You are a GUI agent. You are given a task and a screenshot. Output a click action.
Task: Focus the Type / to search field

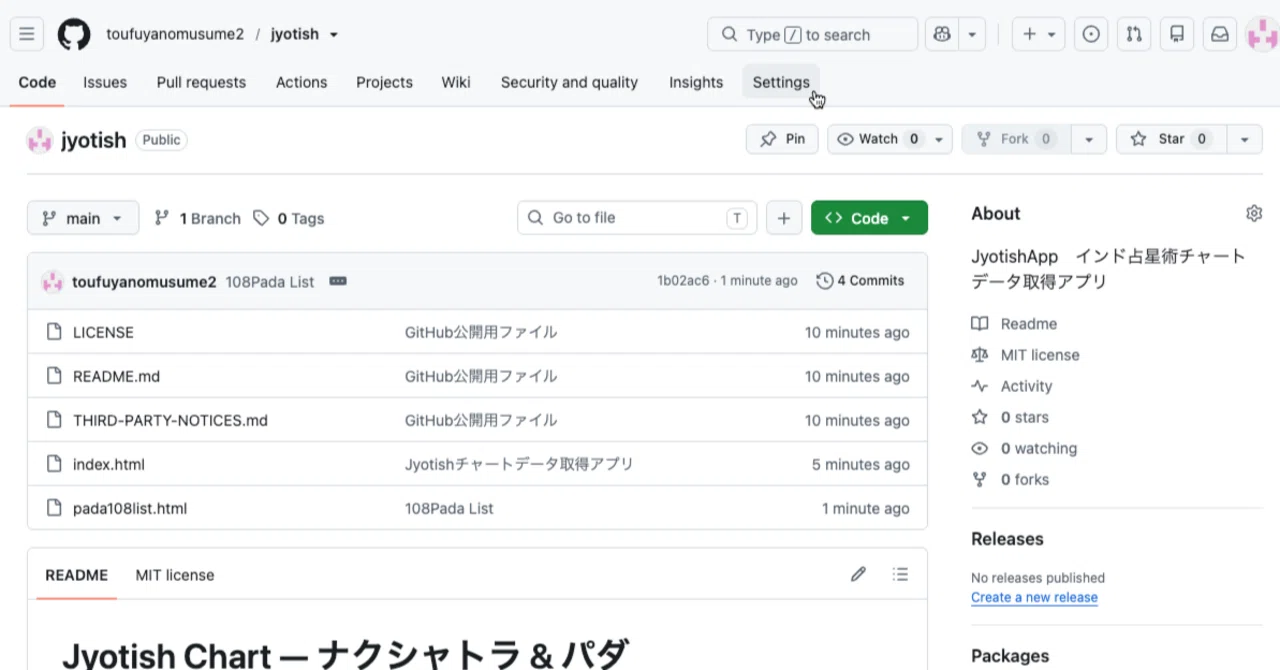click(812, 34)
